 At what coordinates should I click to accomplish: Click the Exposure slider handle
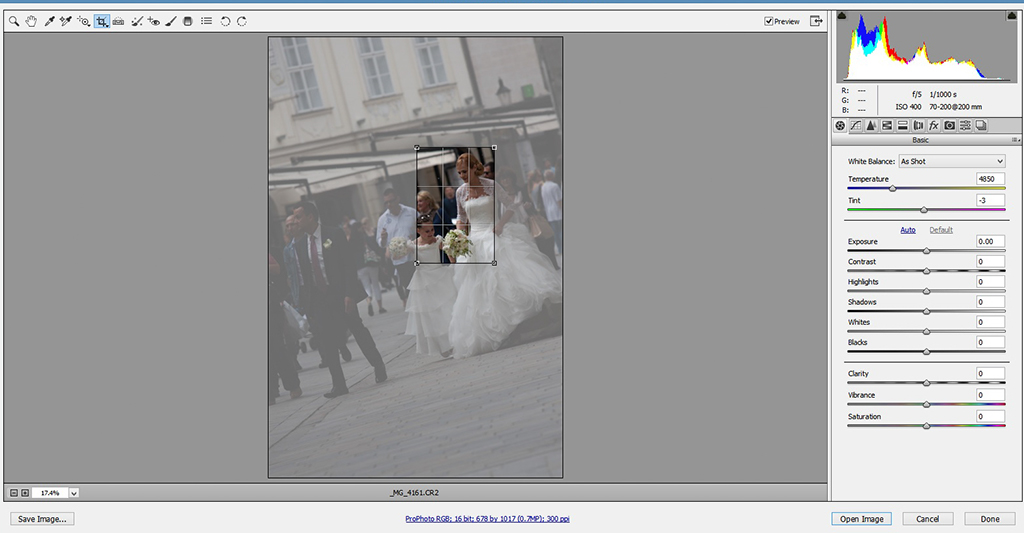pyautogui.click(x=927, y=250)
